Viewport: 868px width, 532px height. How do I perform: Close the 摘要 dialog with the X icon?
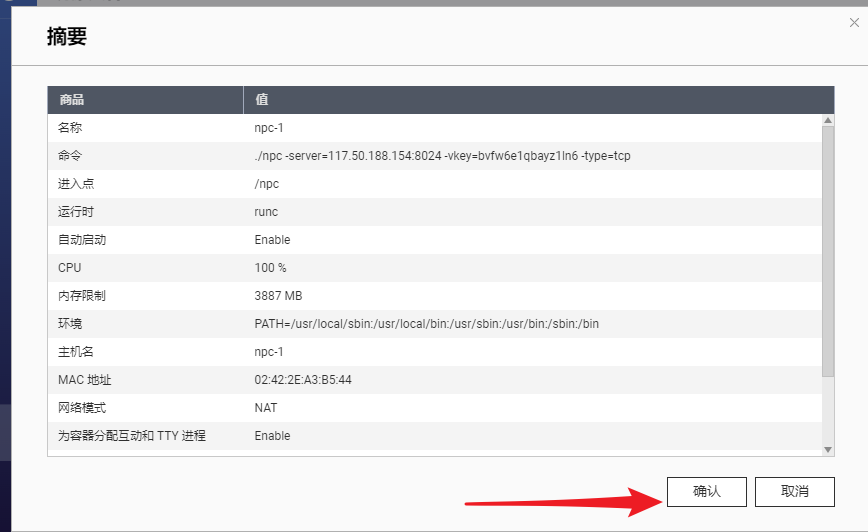(852, 22)
